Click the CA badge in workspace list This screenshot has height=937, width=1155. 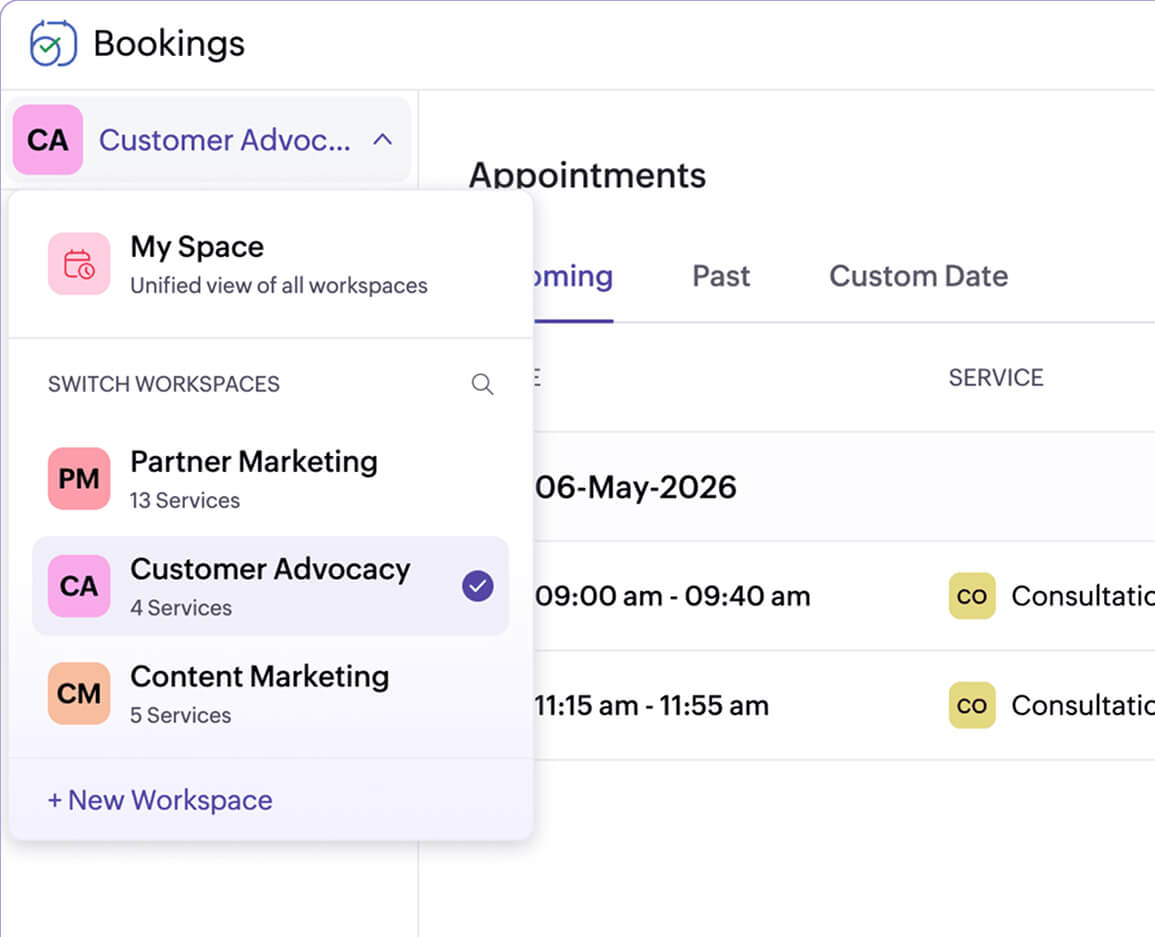coord(79,586)
